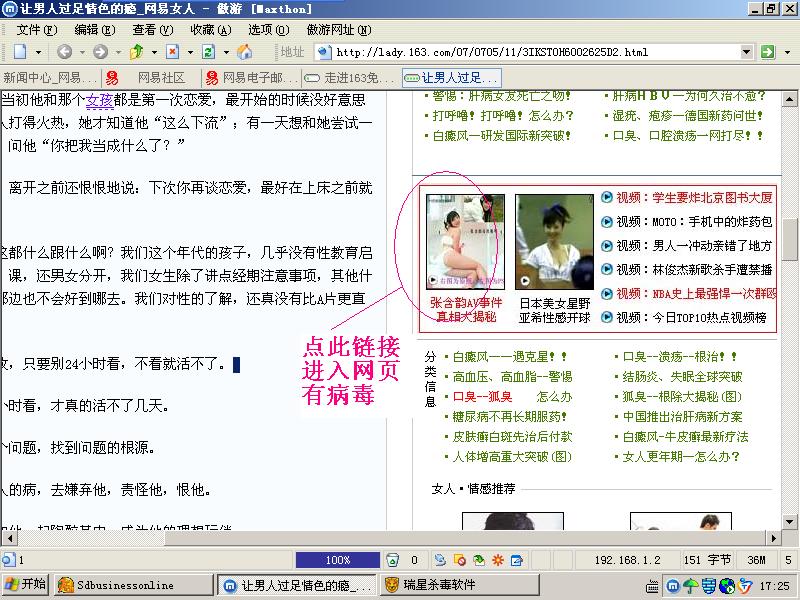This screenshot has width=800, height=600.
Task: Open the up-folder button dropdown arrow
Action: coord(154,52)
